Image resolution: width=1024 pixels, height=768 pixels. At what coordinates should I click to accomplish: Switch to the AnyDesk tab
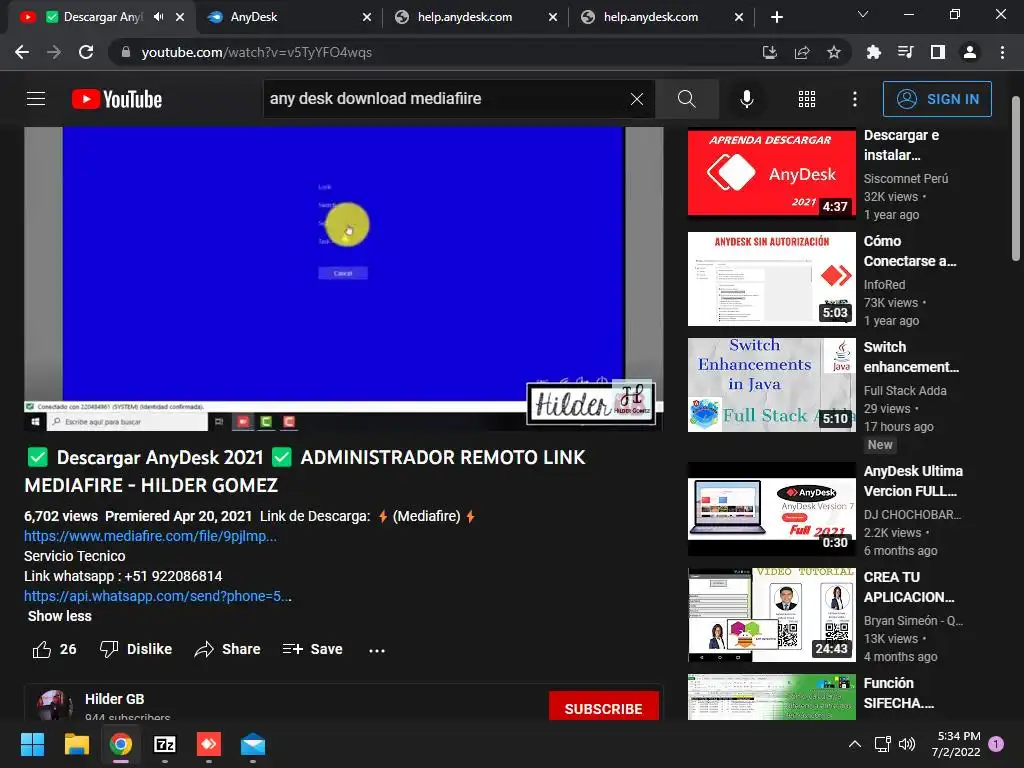pyautogui.click(x=287, y=17)
